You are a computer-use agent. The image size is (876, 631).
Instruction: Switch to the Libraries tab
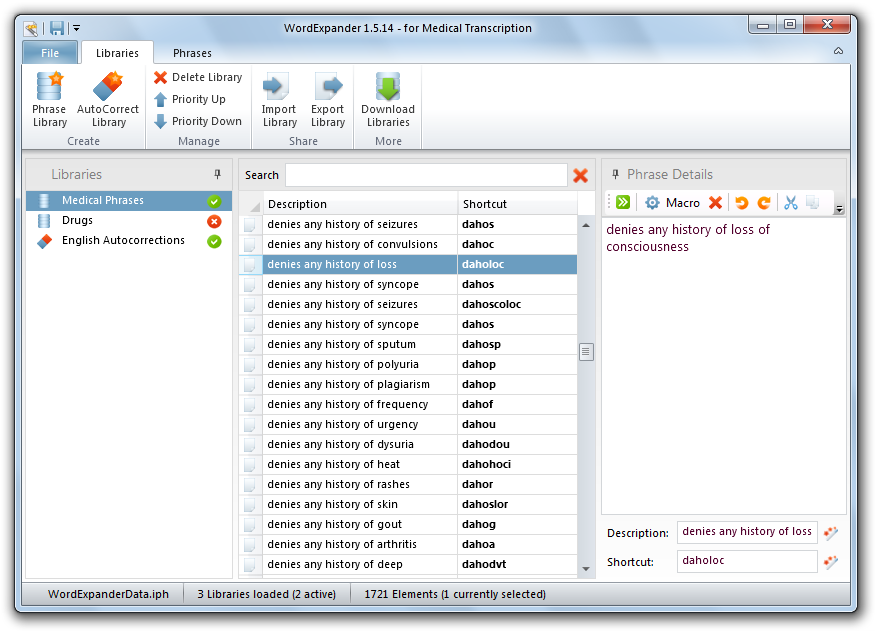tap(117, 53)
